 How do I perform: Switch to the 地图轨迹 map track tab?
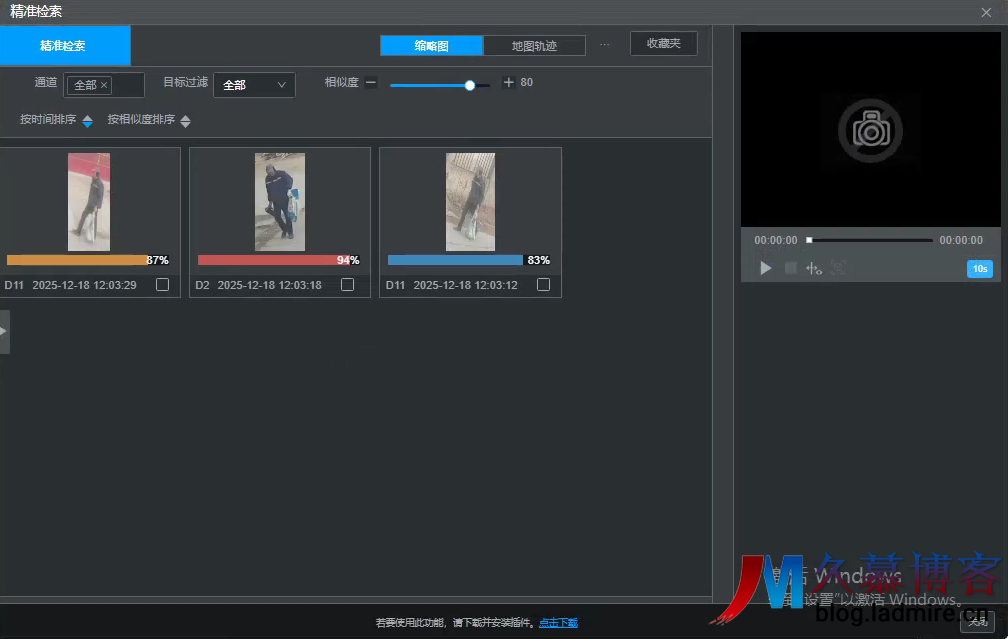[x=534, y=46]
